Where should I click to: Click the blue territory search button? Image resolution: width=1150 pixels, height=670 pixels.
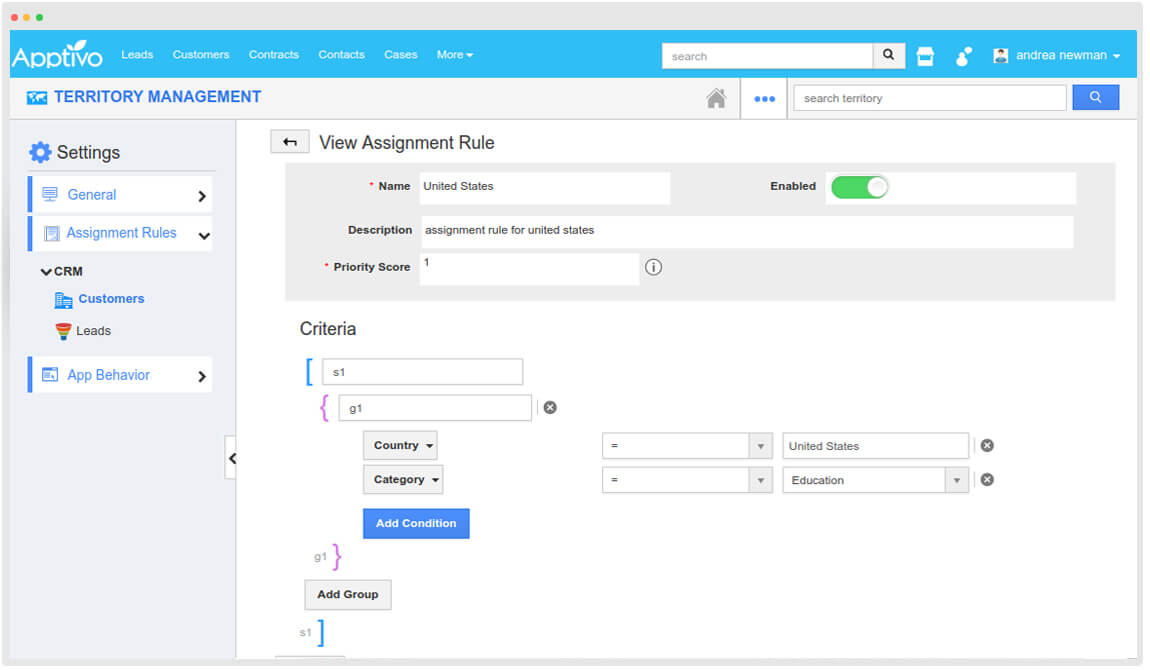(x=1095, y=97)
